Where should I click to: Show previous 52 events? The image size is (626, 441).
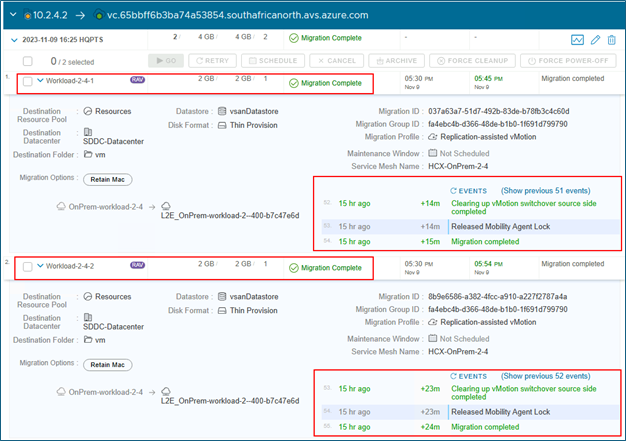click(x=545, y=376)
